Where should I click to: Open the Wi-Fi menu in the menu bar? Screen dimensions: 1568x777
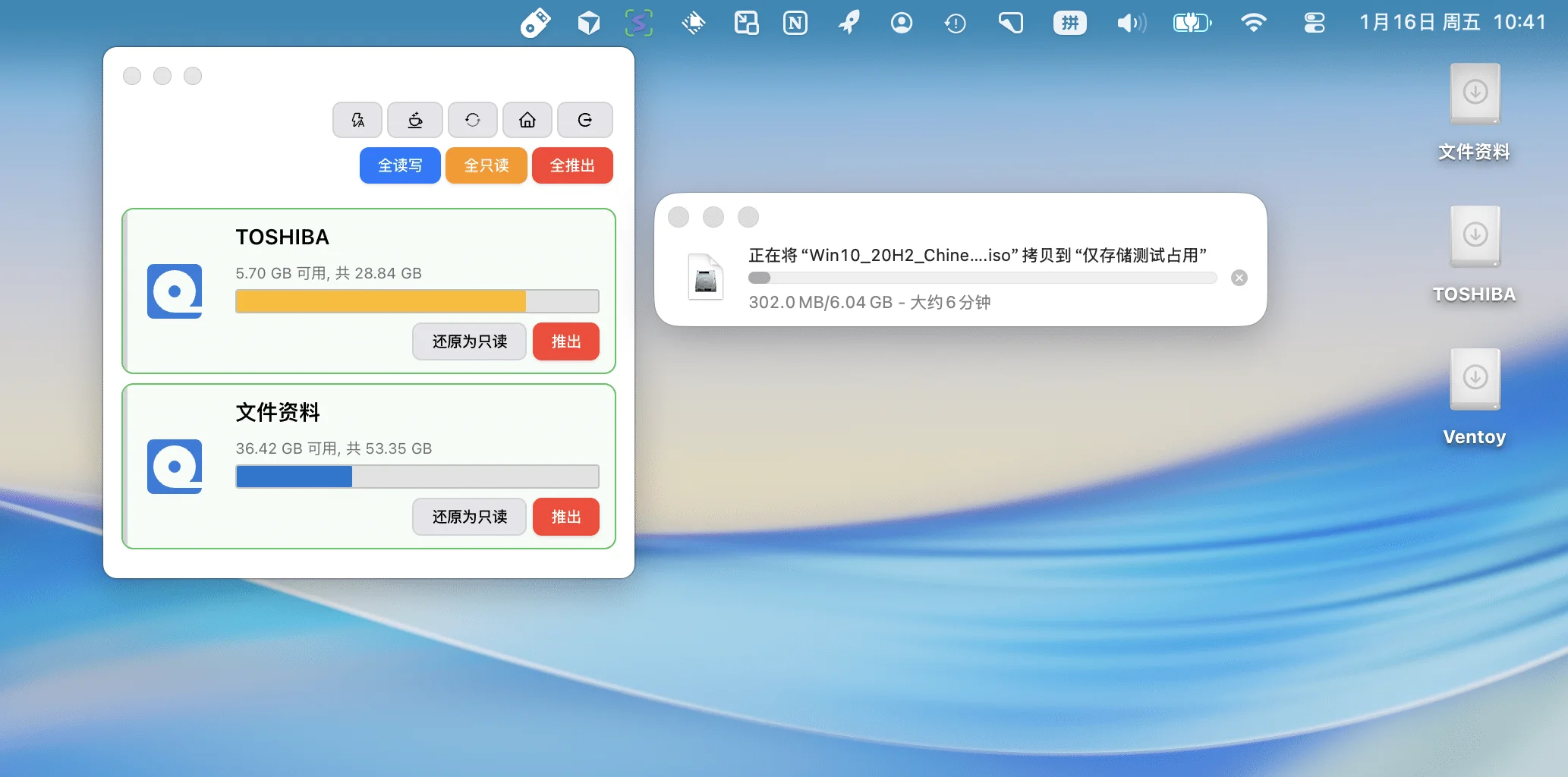click(1254, 22)
